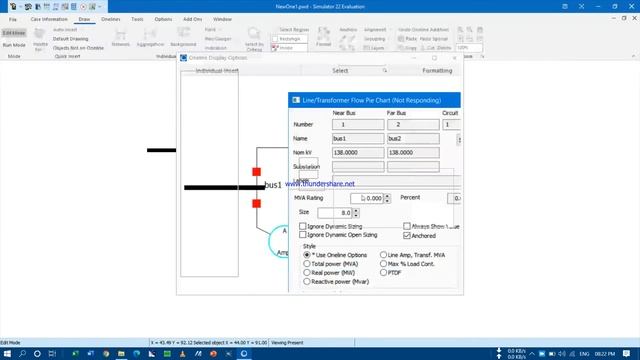The width and height of the screenshot is (640, 360).
Task: Select the upper red line vertex handle
Action: coord(256,172)
